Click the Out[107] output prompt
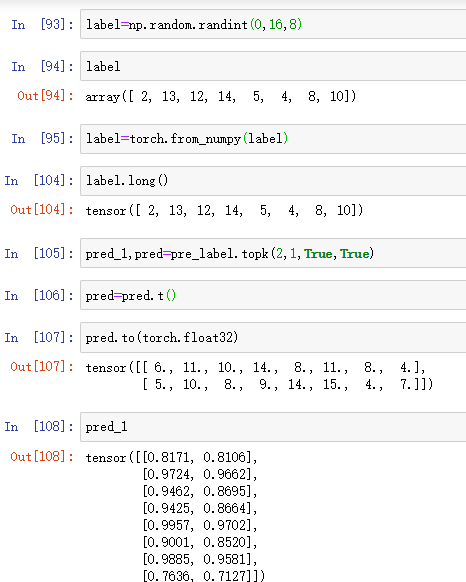 point(42,367)
